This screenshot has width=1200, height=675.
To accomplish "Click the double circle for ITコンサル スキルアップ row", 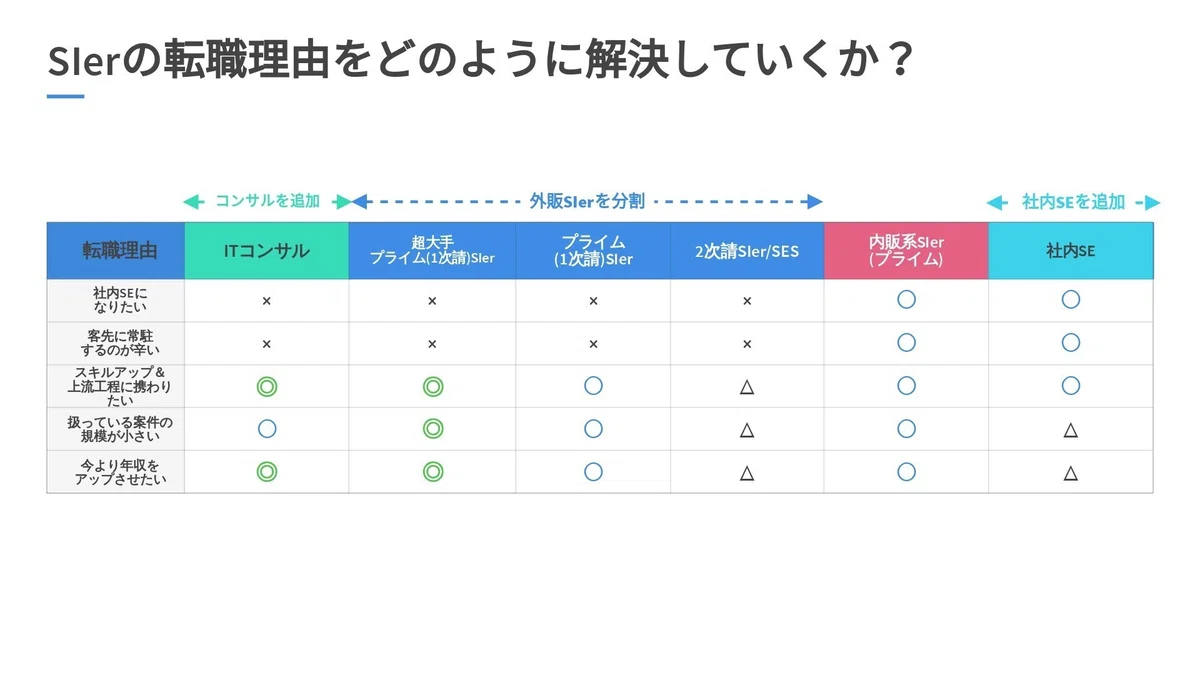I will [x=266, y=386].
